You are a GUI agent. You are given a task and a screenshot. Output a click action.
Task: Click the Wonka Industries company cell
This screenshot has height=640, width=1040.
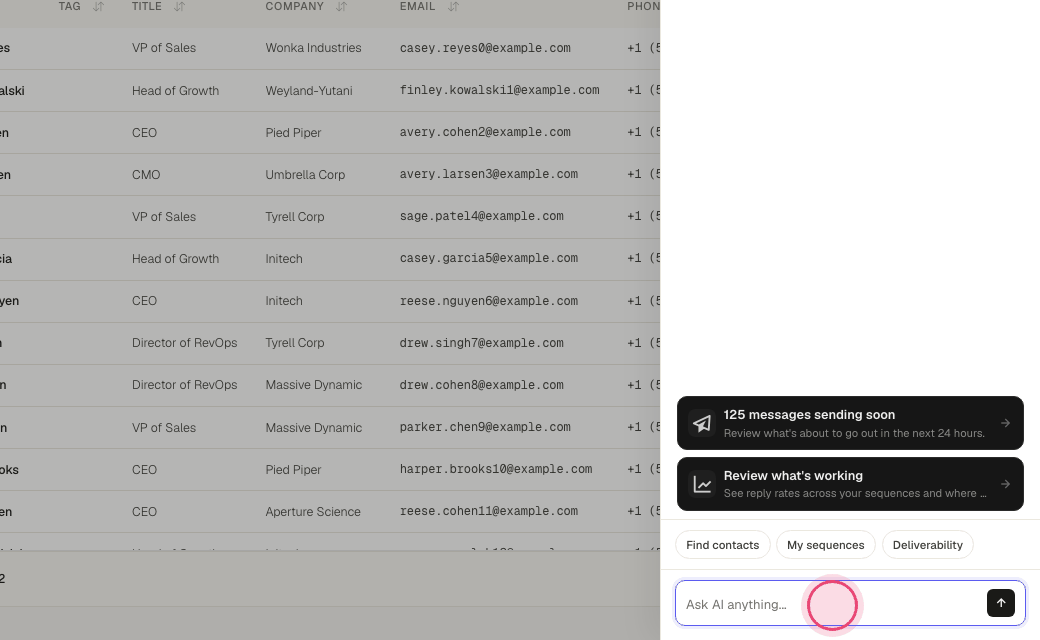[313, 48]
